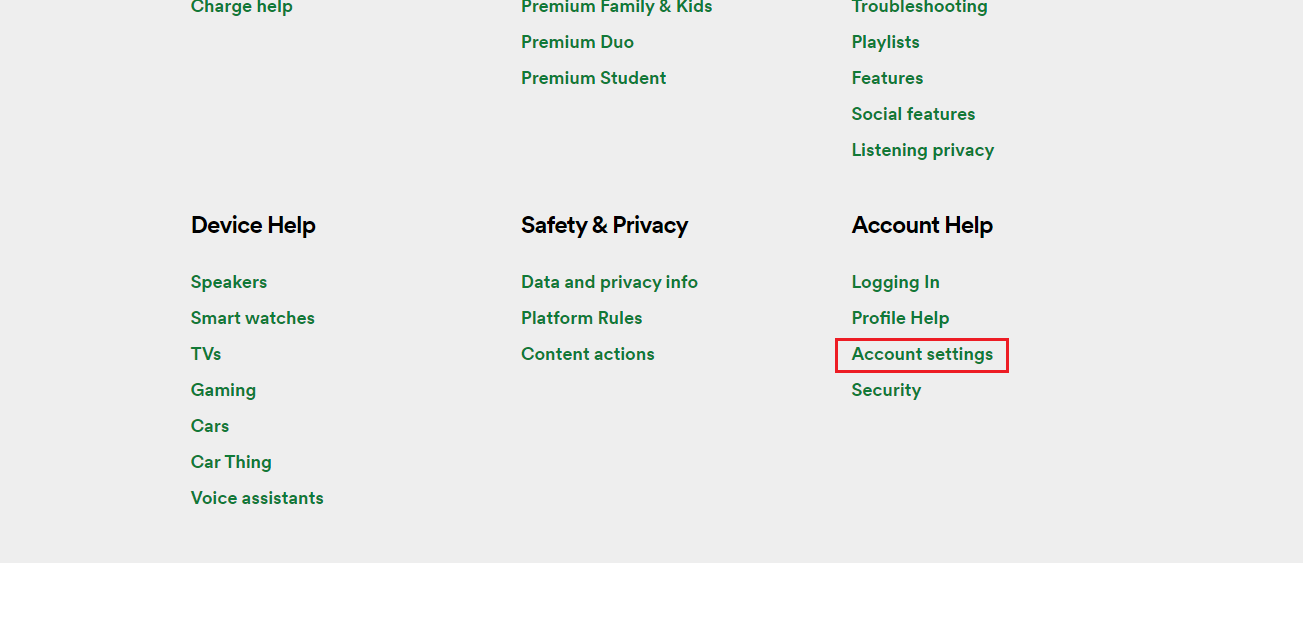Screen dimensions: 1303x621
Task: Select the Security link
Action: 886,390
